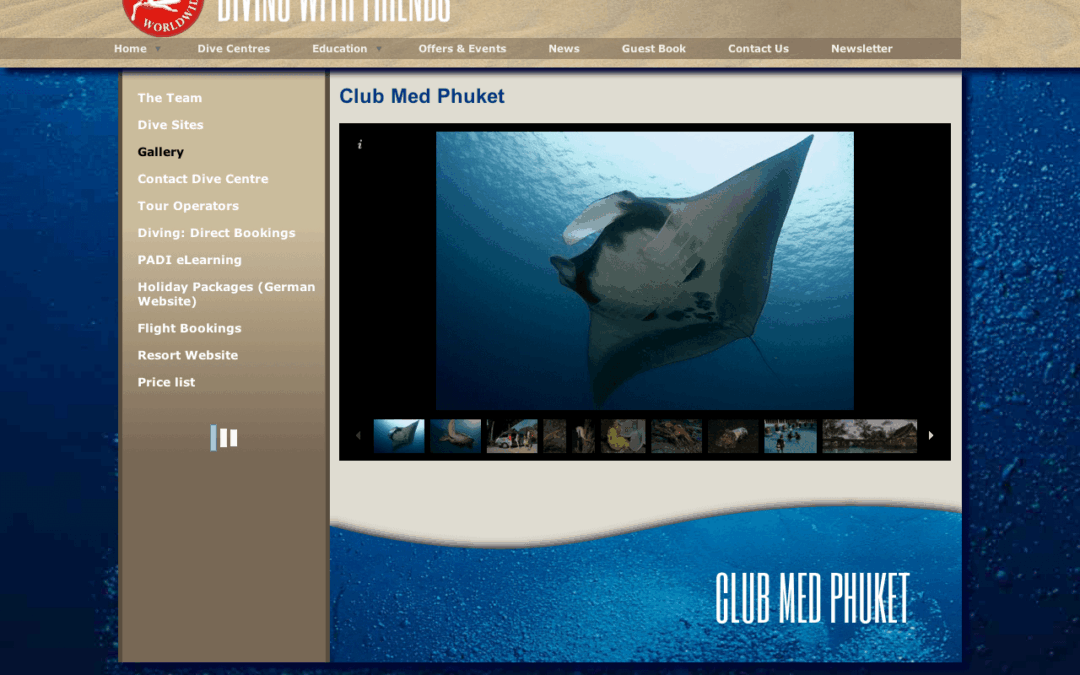The width and height of the screenshot is (1080, 675).
Task: Open the Price list link
Action: tap(166, 382)
